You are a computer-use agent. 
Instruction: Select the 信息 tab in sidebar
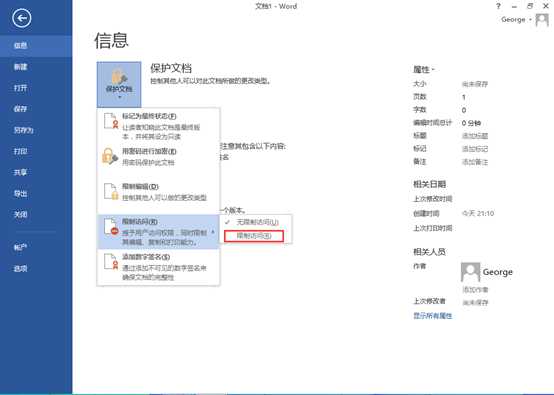pyautogui.click(x=36, y=46)
